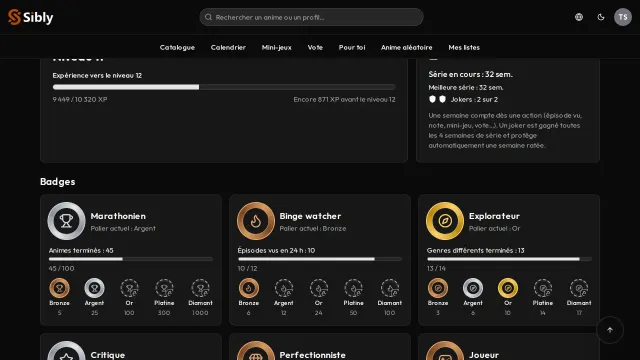Open Mes listes

[x=464, y=47]
